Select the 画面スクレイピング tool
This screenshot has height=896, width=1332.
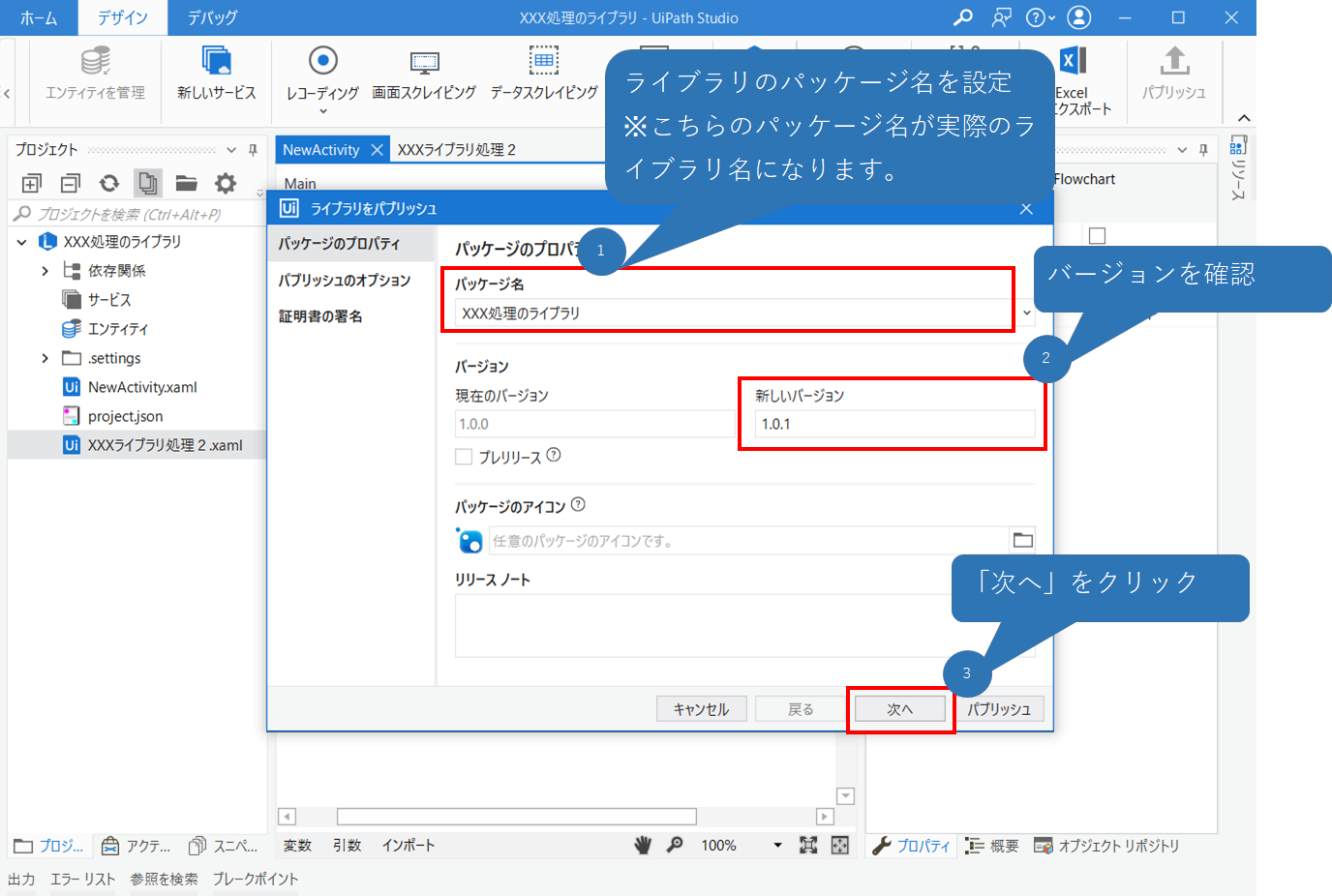click(424, 74)
